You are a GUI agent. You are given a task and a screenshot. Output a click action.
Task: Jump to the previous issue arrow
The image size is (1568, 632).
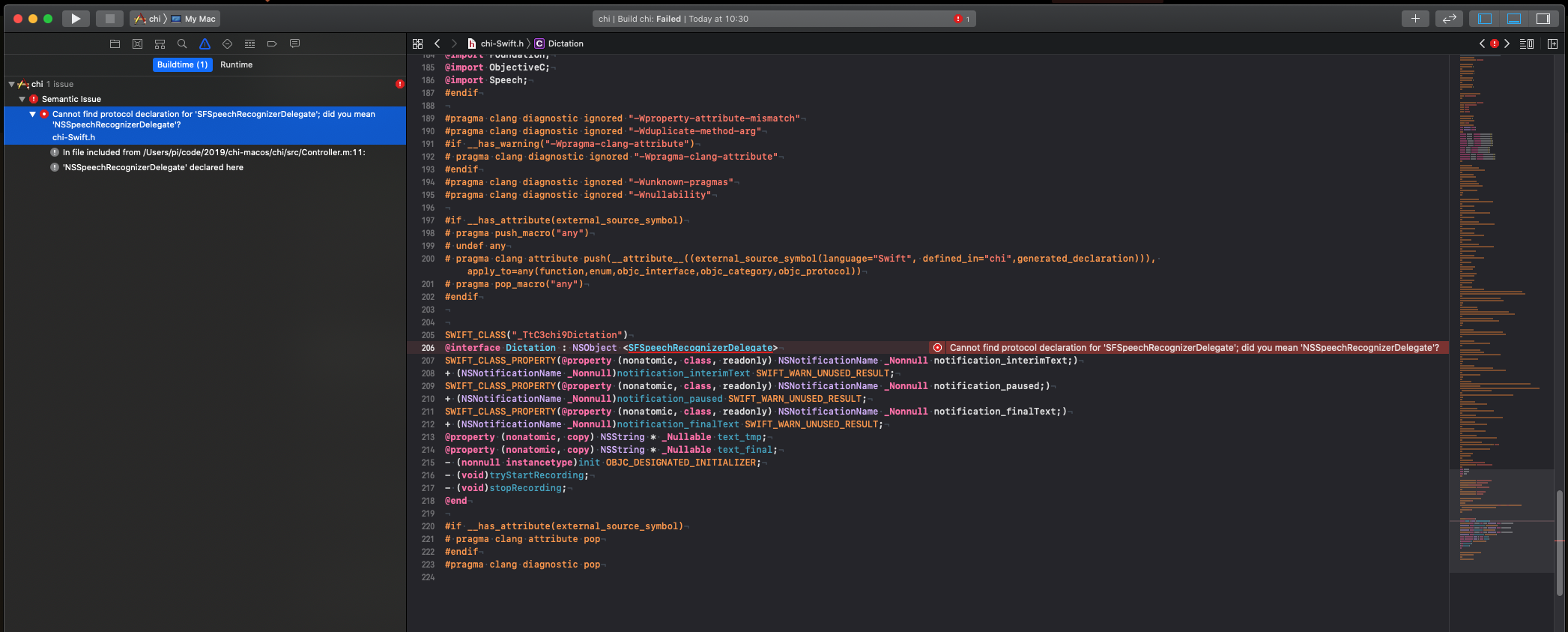(x=1482, y=43)
